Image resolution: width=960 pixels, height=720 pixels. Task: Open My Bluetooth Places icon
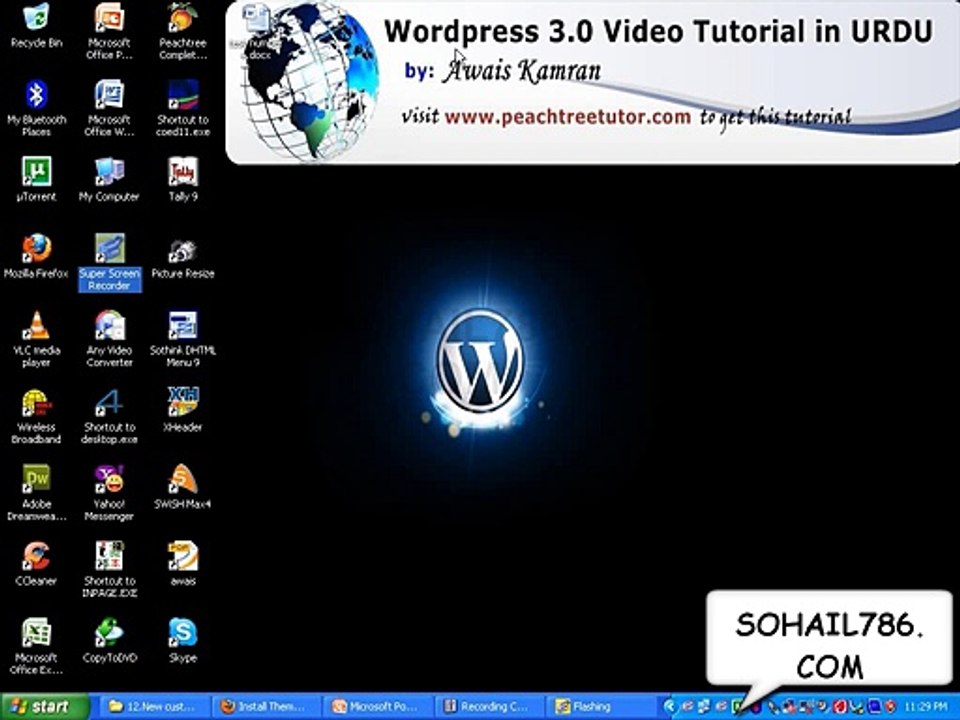[36, 108]
